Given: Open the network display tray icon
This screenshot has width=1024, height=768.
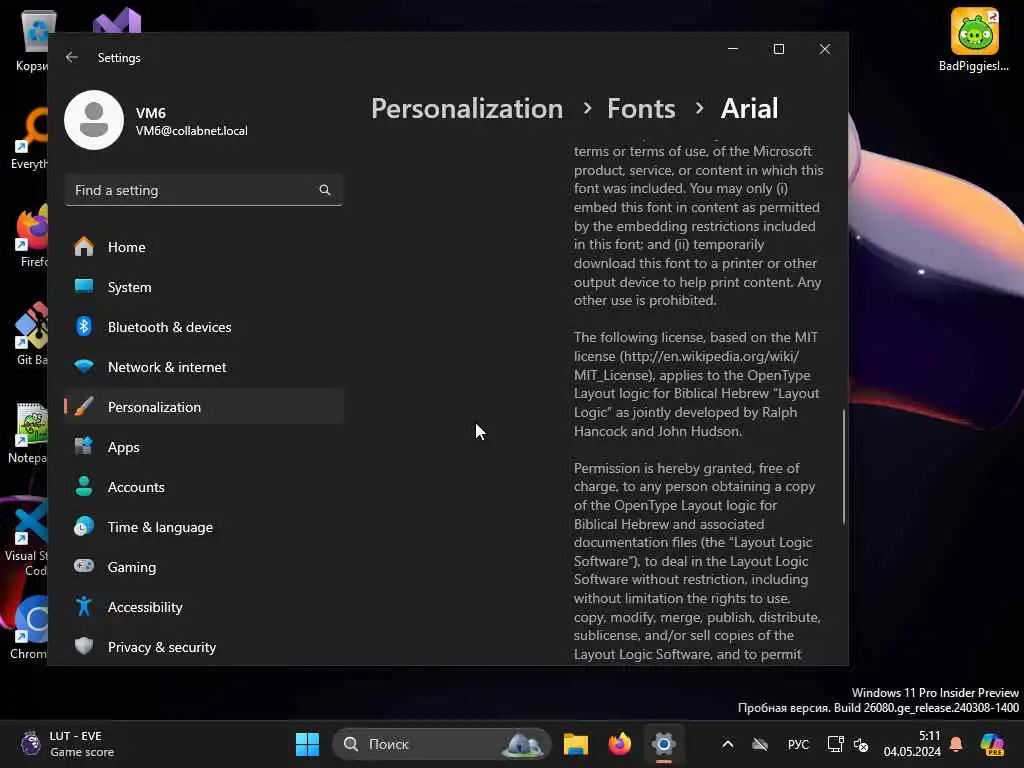Looking at the screenshot, I should tap(835, 744).
